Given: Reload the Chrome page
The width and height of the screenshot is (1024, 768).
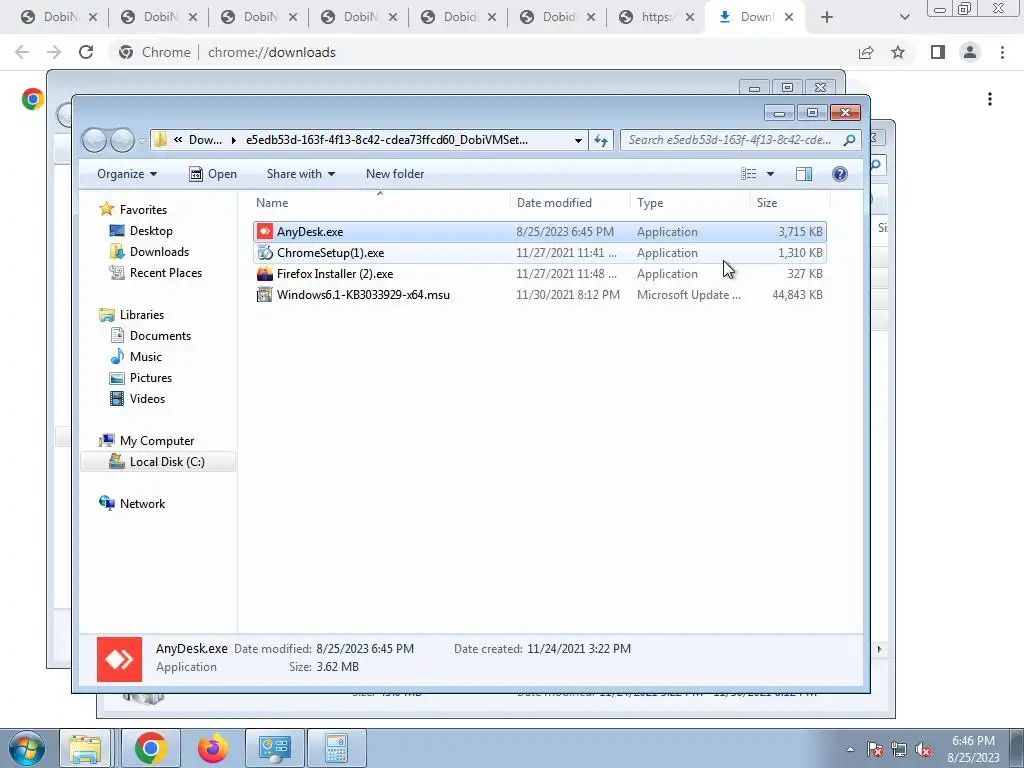Looking at the screenshot, I should (86, 52).
